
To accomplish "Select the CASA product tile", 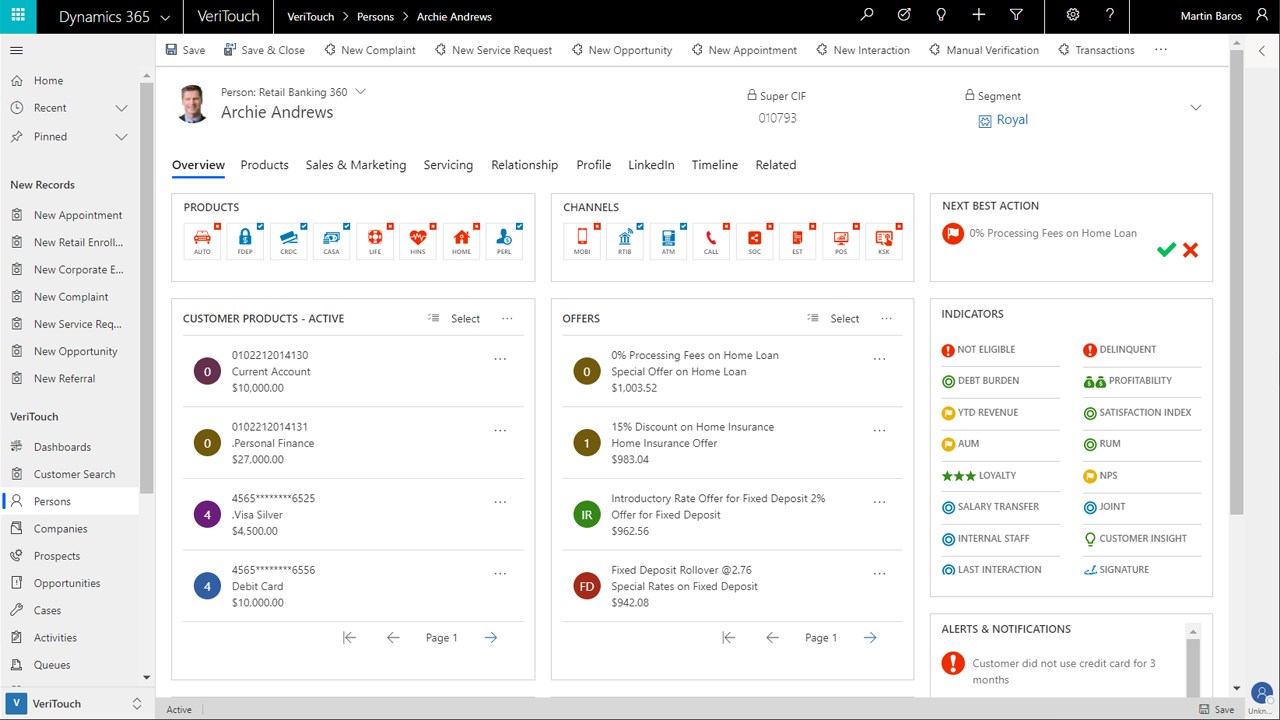I will (332, 240).
